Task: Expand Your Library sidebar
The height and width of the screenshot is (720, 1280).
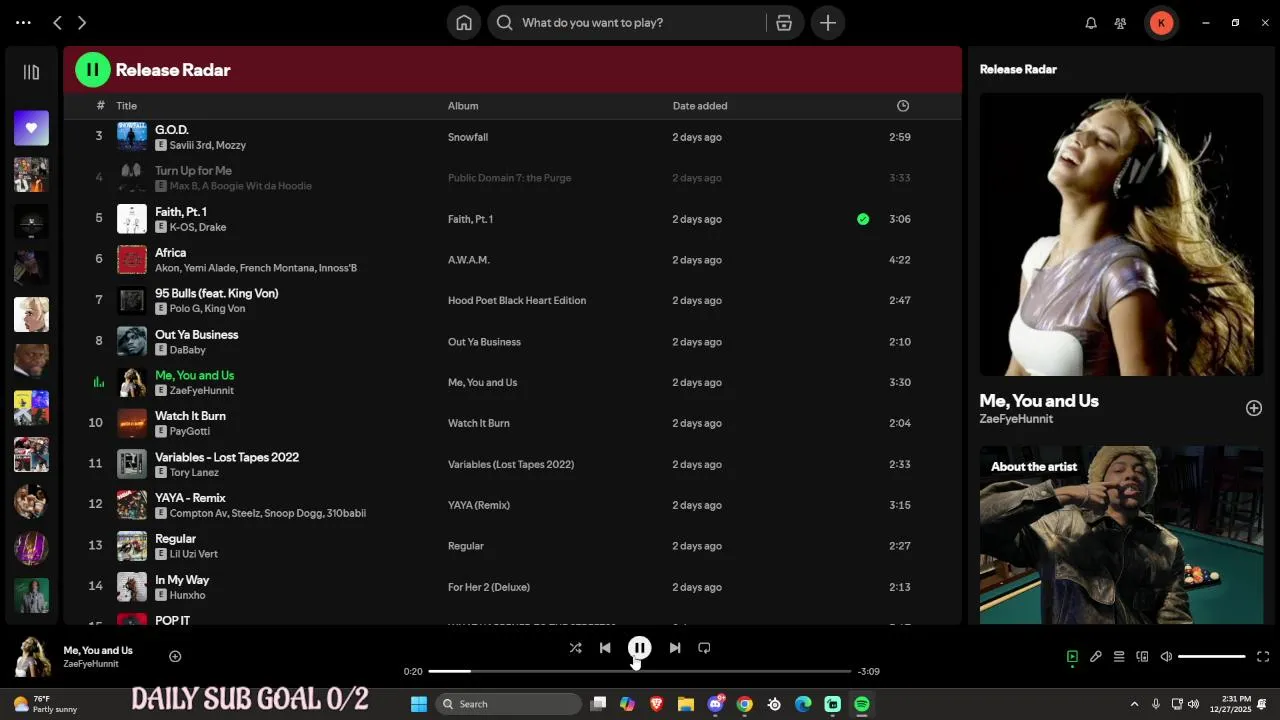Action: point(31,72)
